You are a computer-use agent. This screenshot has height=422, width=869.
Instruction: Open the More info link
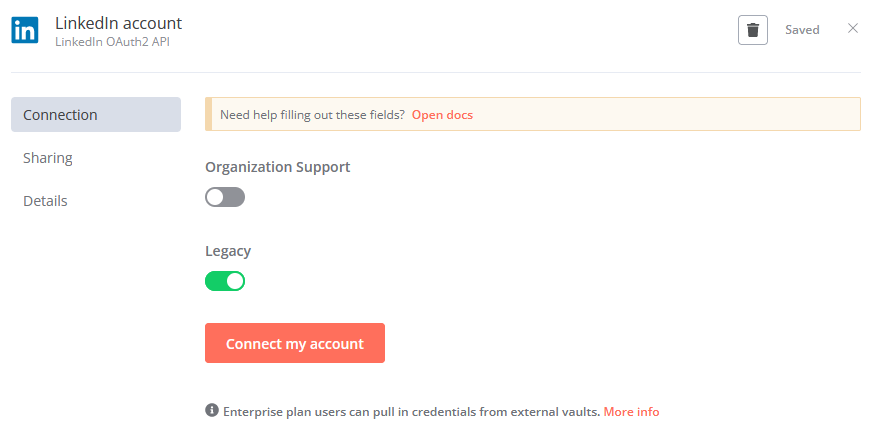click(x=631, y=412)
